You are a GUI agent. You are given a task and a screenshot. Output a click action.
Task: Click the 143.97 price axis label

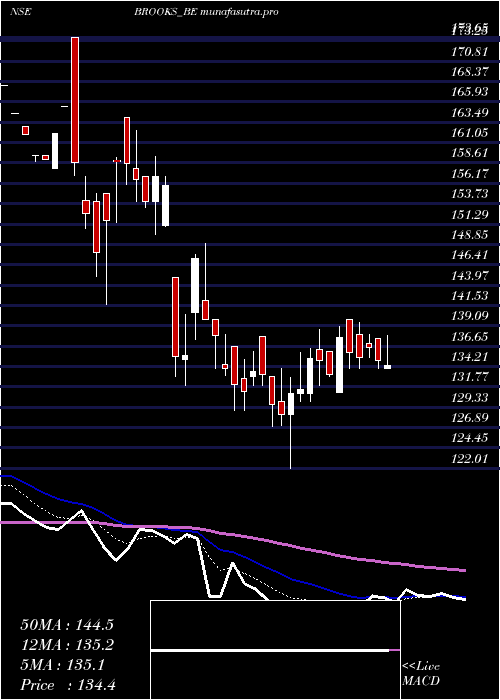coord(469,275)
